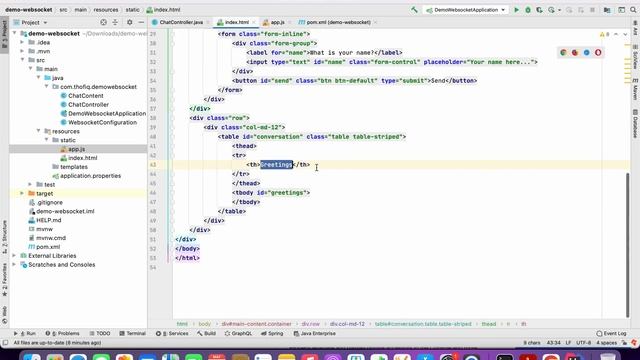This screenshot has width=640, height=360.
Task: Click the Profiler run icon
Action: (x=551, y=10)
